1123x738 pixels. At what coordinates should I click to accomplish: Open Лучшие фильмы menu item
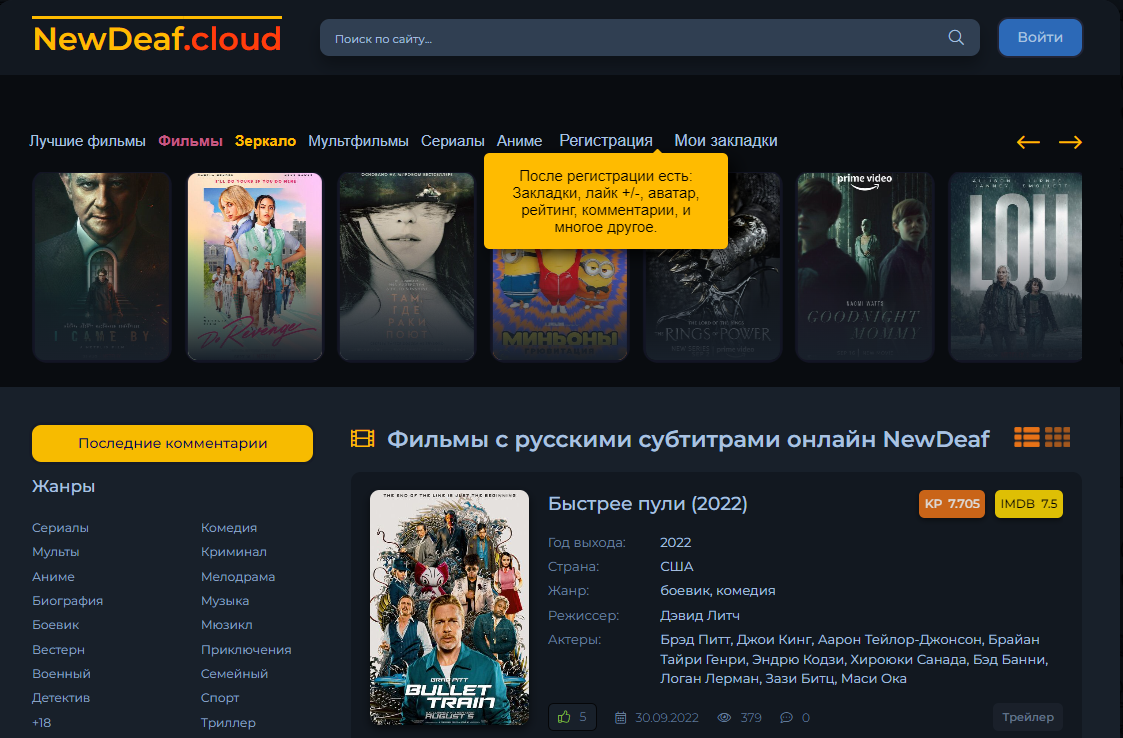point(87,141)
